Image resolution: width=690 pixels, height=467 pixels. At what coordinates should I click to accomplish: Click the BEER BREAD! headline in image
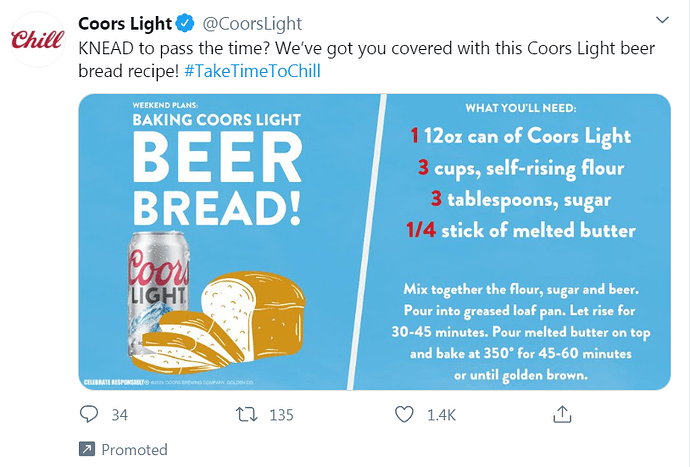click(218, 181)
